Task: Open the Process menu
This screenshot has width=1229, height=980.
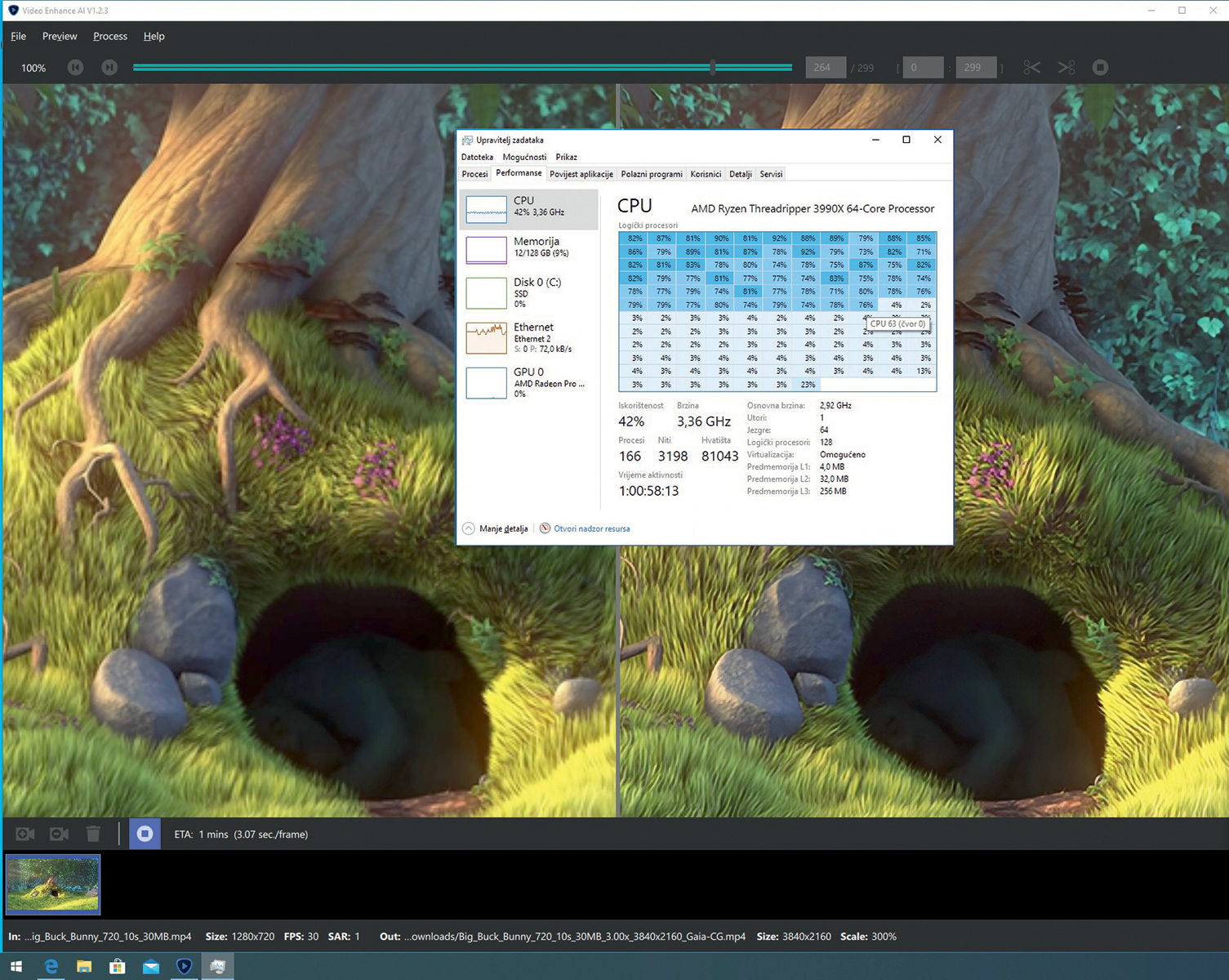Action: tap(110, 36)
